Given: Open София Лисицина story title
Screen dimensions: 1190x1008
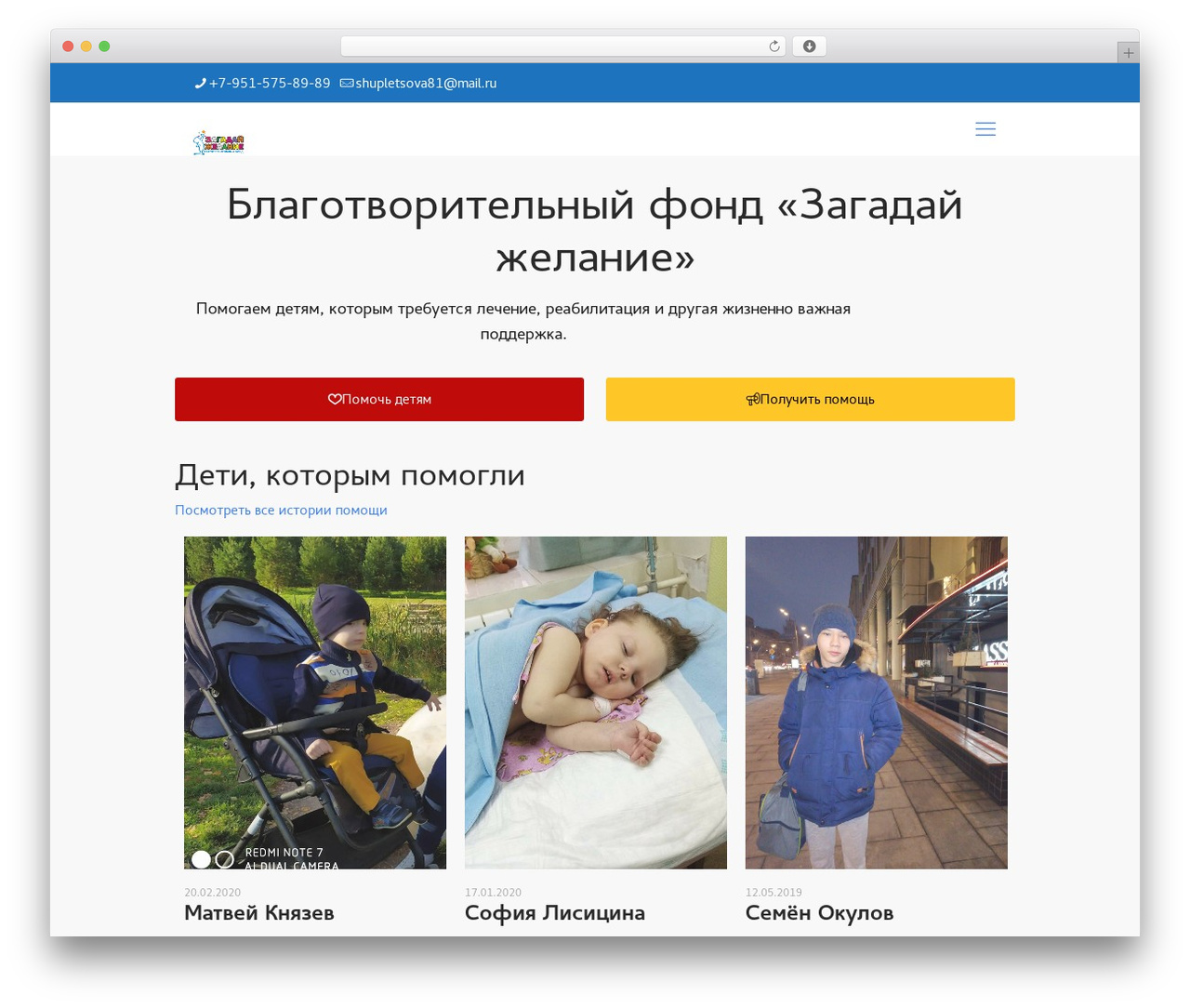Looking at the screenshot, I should click(x=555, y=913).
